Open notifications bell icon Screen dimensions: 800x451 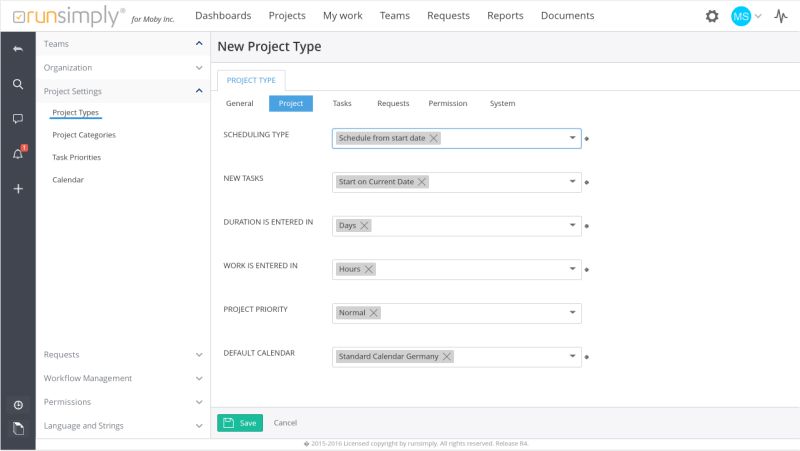19,153
